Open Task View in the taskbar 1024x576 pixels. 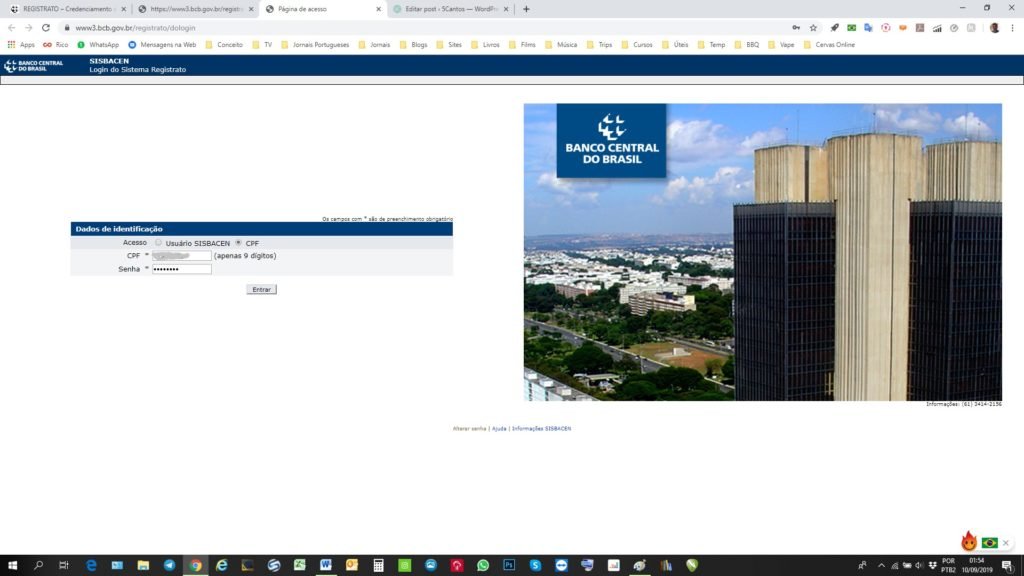64,565
